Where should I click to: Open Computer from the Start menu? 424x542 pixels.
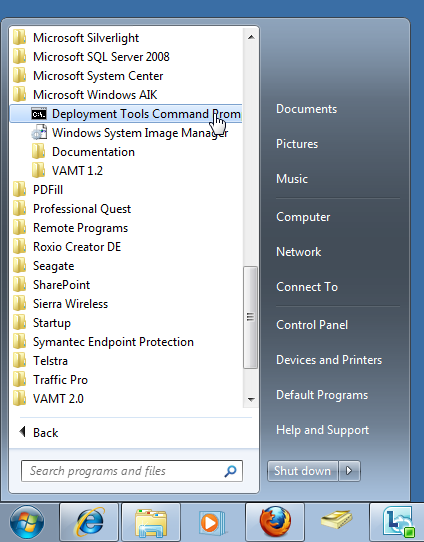(303, 217)
